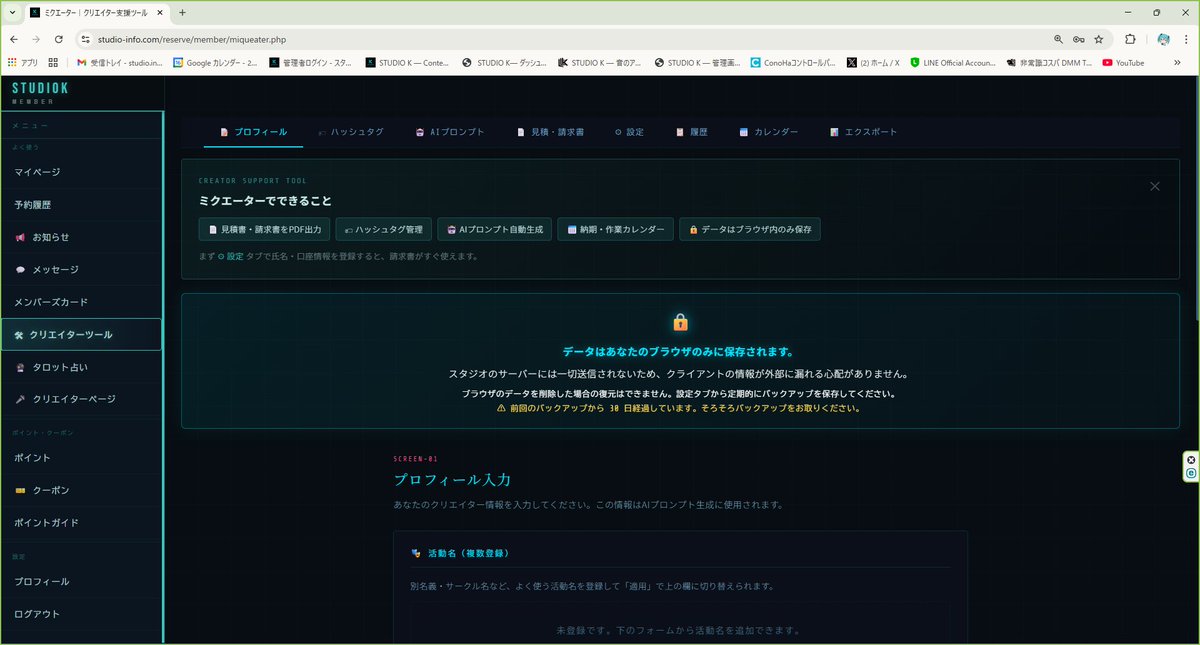Bookmark this page with the star icon
This screenshot has height=645, width=1200.
[x=1099, y=39]
